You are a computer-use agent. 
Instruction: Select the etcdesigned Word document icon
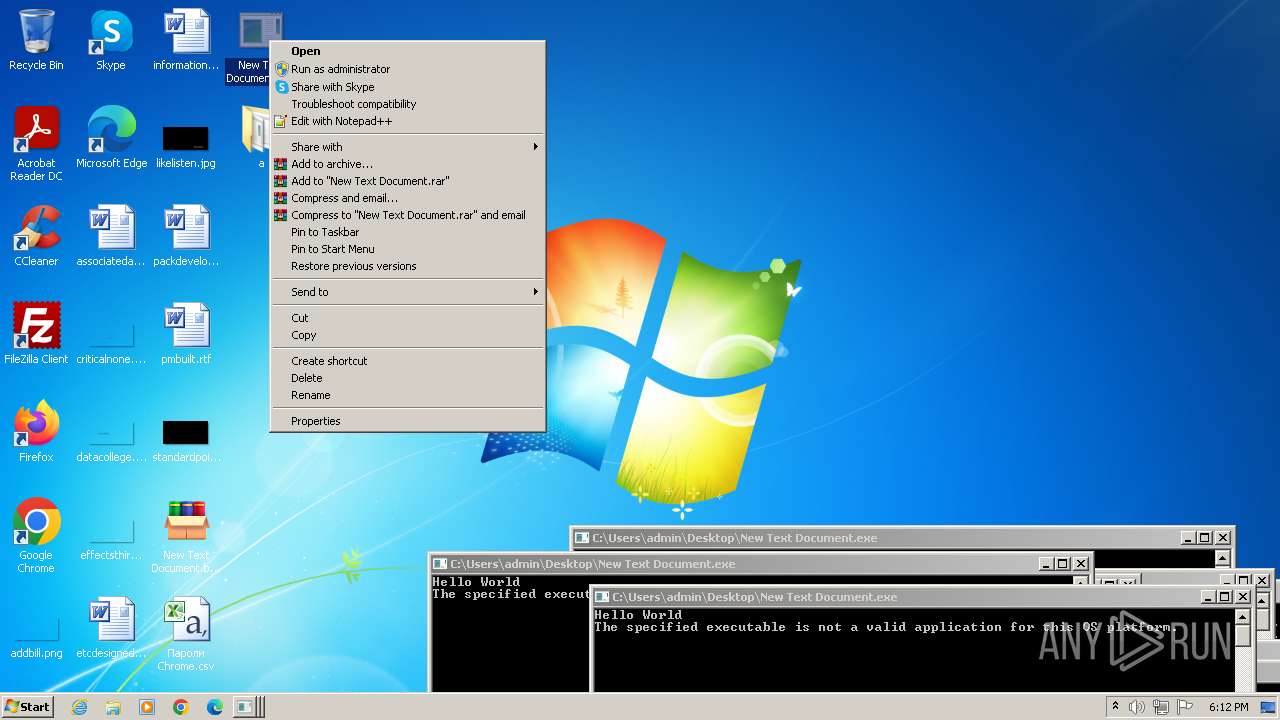pos(111,628)
